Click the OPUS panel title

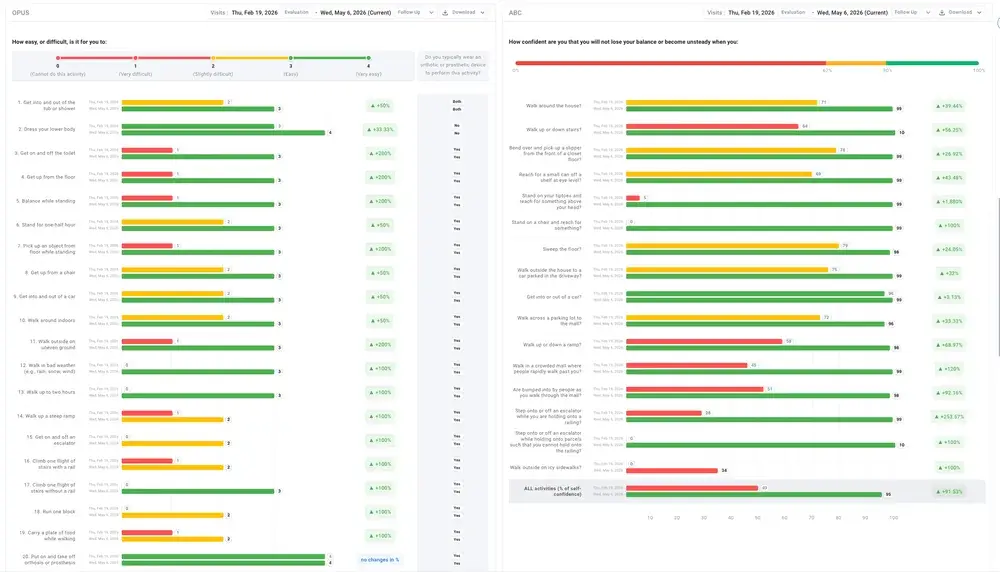pyautogui.click(x=20, y=13)
